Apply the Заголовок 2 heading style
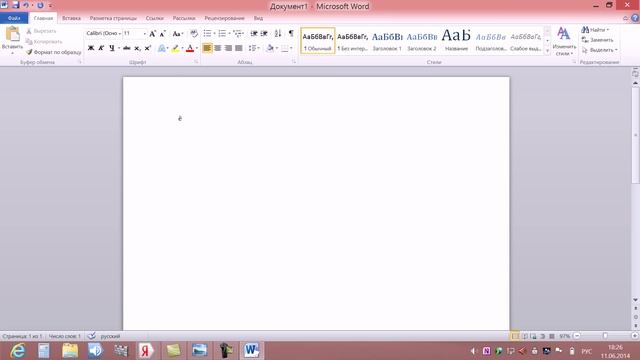 (x=422, y=40)
